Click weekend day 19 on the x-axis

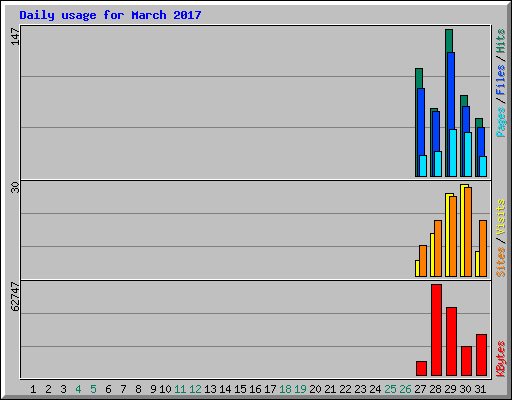300,389
